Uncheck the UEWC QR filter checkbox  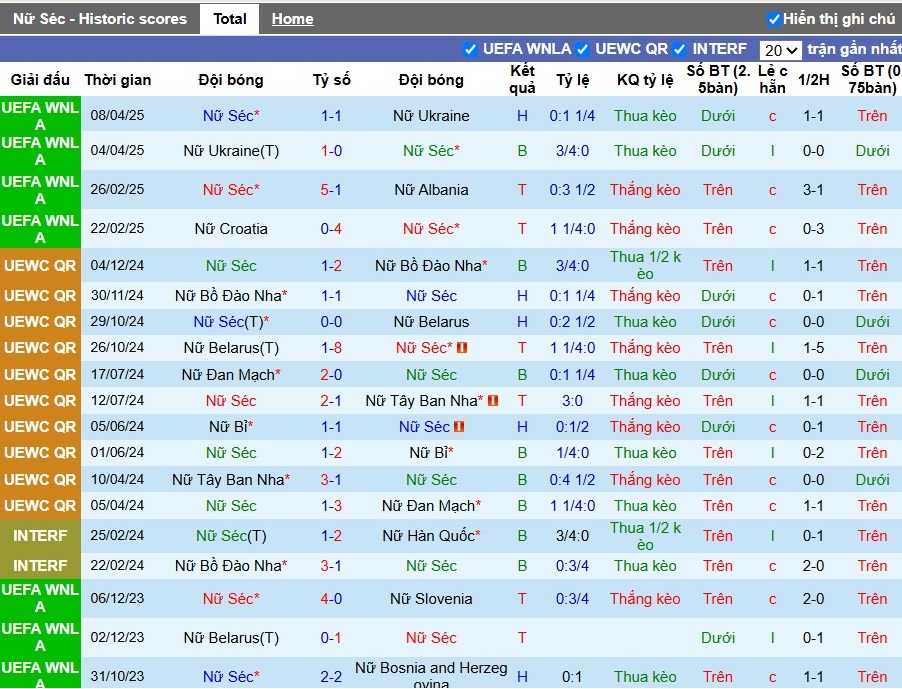point(583,49)
